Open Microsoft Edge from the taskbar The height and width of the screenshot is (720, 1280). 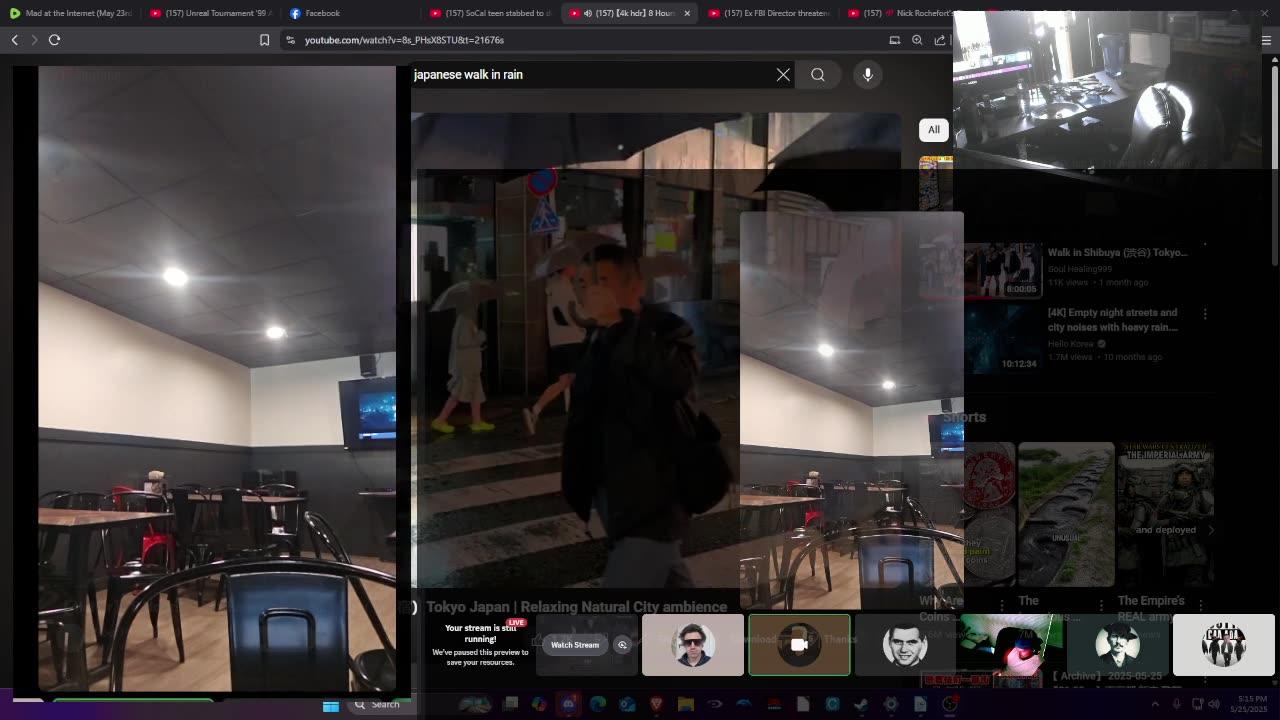click(598, 705)
